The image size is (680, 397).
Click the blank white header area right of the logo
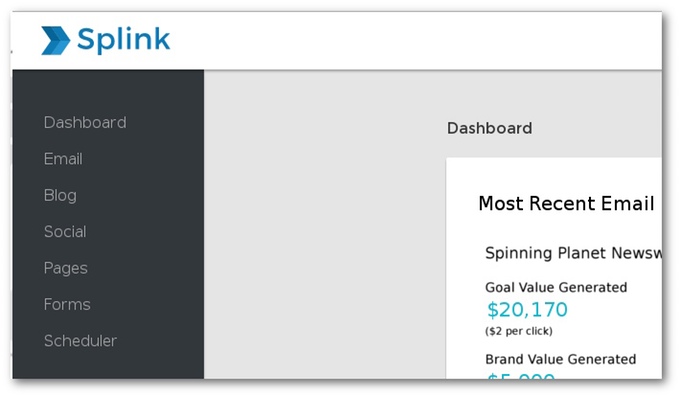(x=416, y=40)
